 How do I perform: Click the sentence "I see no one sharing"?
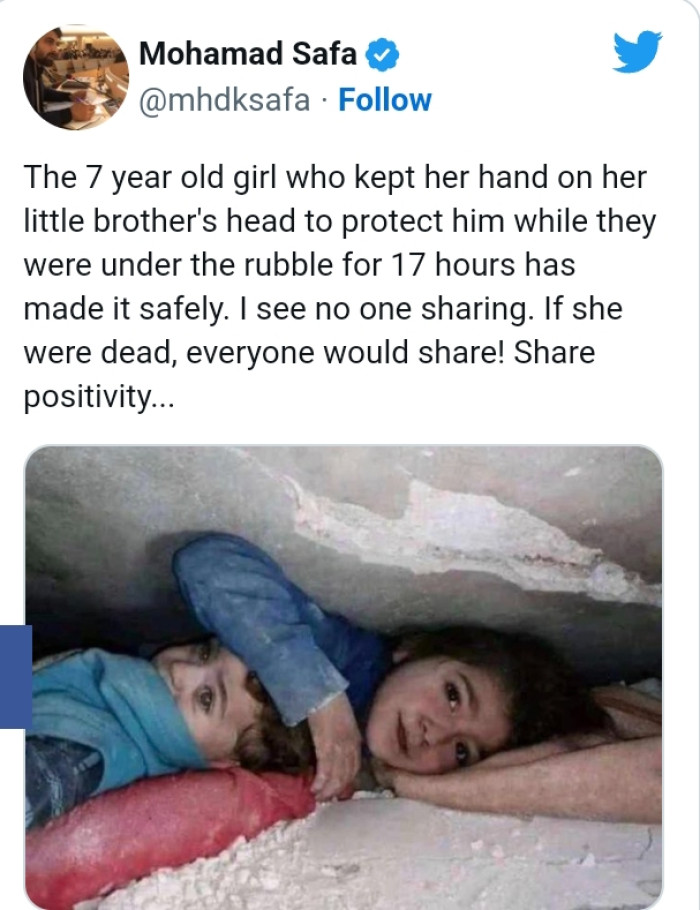(385, 309)
